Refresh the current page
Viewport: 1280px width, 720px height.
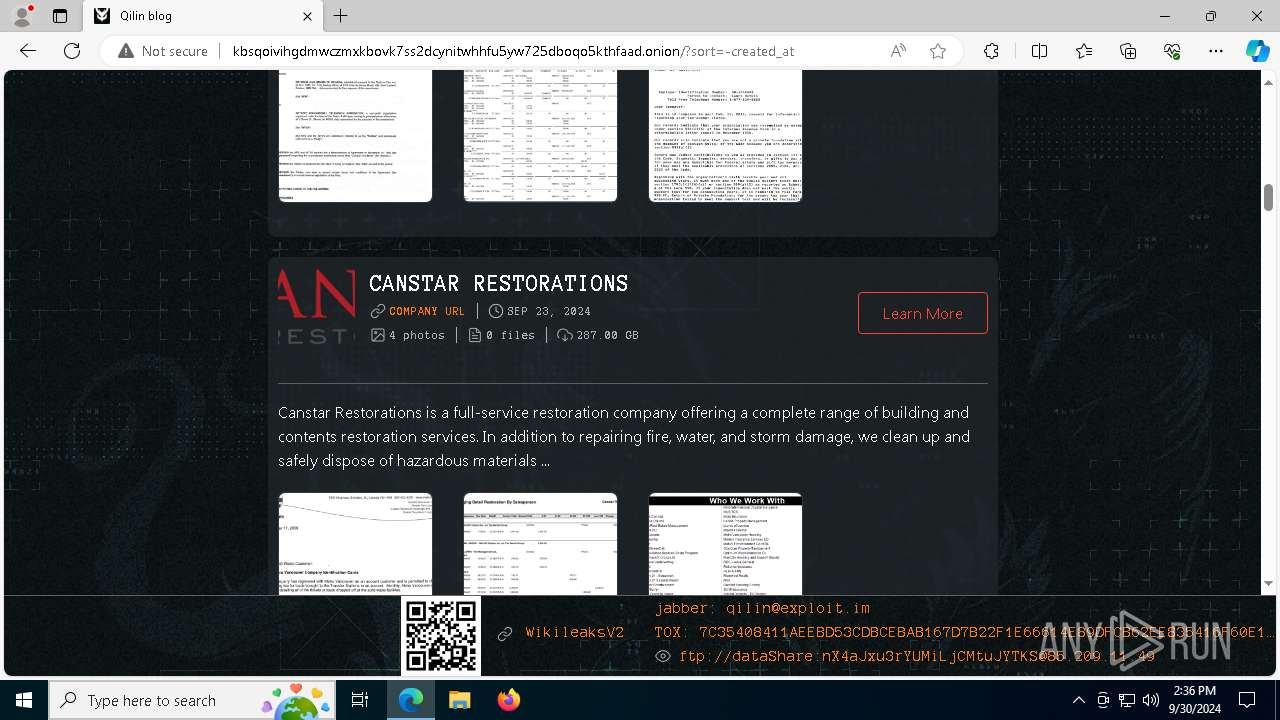(72, 51)
